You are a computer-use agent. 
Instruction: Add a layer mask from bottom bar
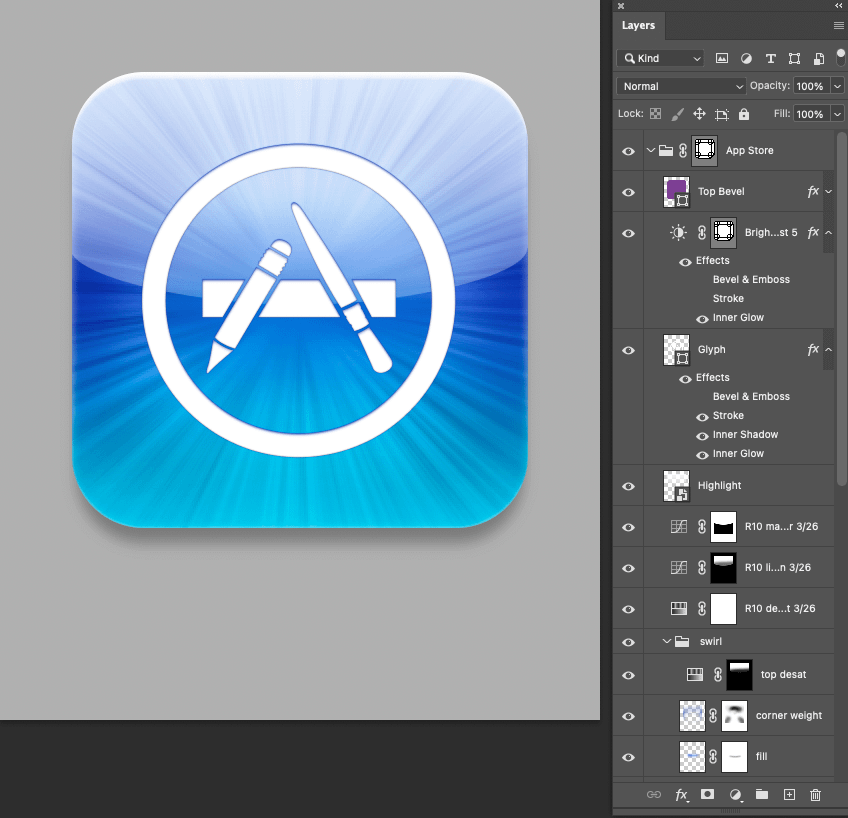pyautogui.click(x=707, y=795)
